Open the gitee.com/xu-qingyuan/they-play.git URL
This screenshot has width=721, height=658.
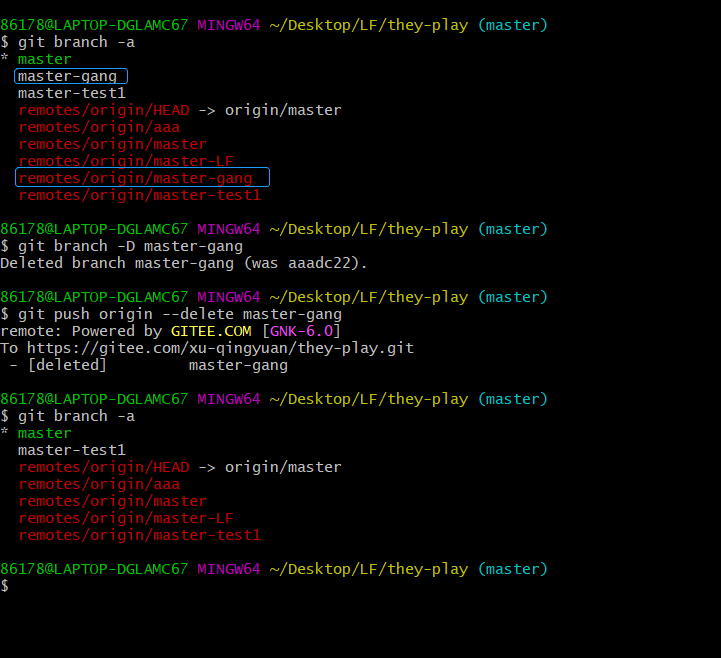pos(220,348)
